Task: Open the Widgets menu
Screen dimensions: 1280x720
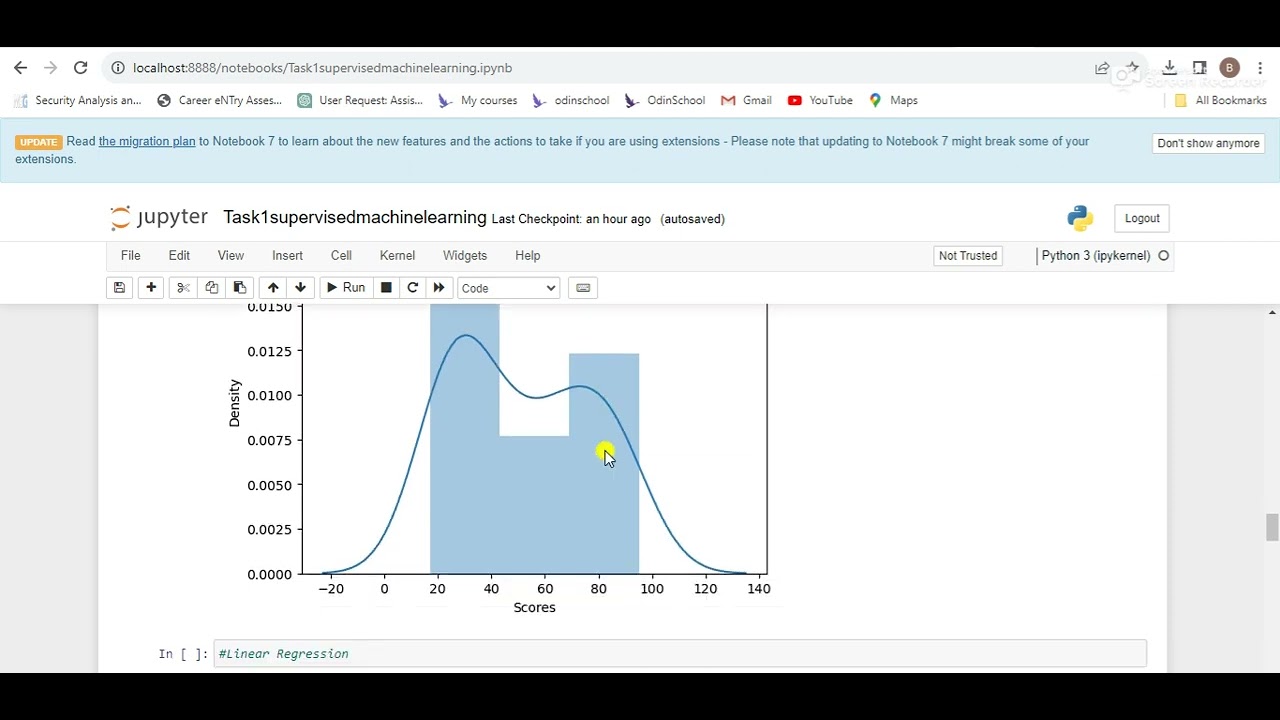Action: (465, 256)
